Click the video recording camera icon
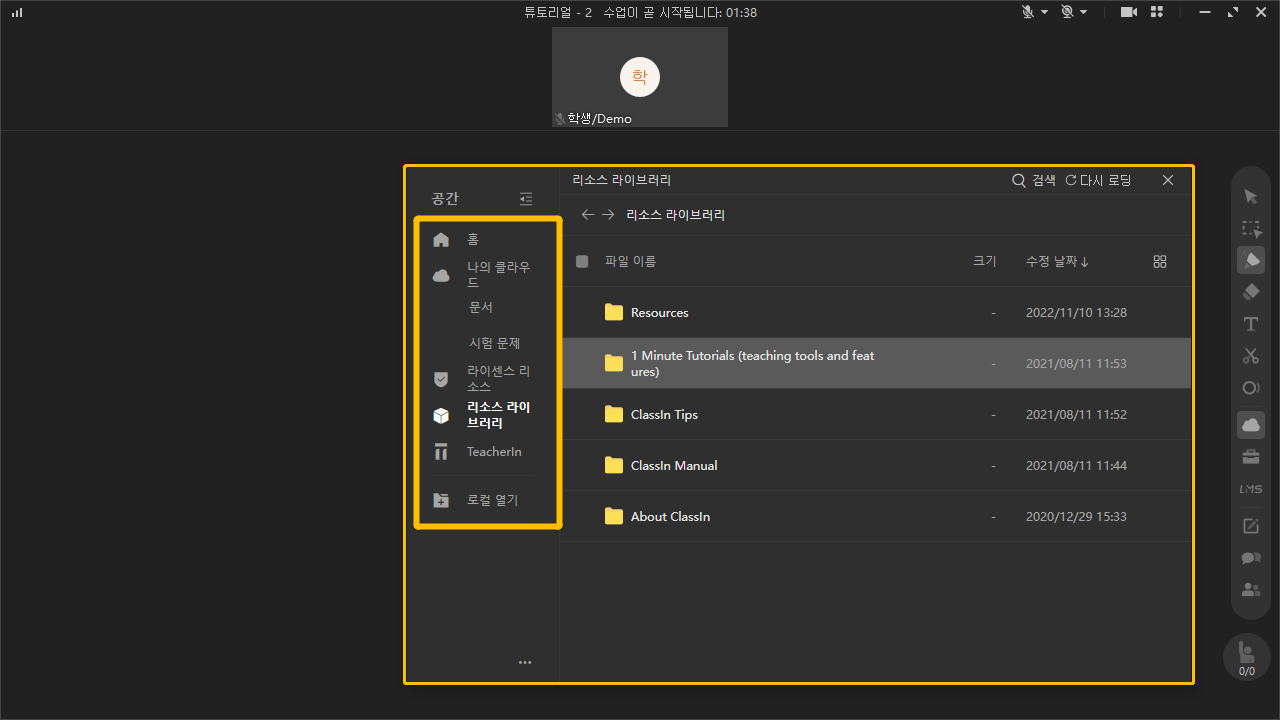Image resolution: width=1280 pixels, height=720 pixels. click(x=1129, y=12)
